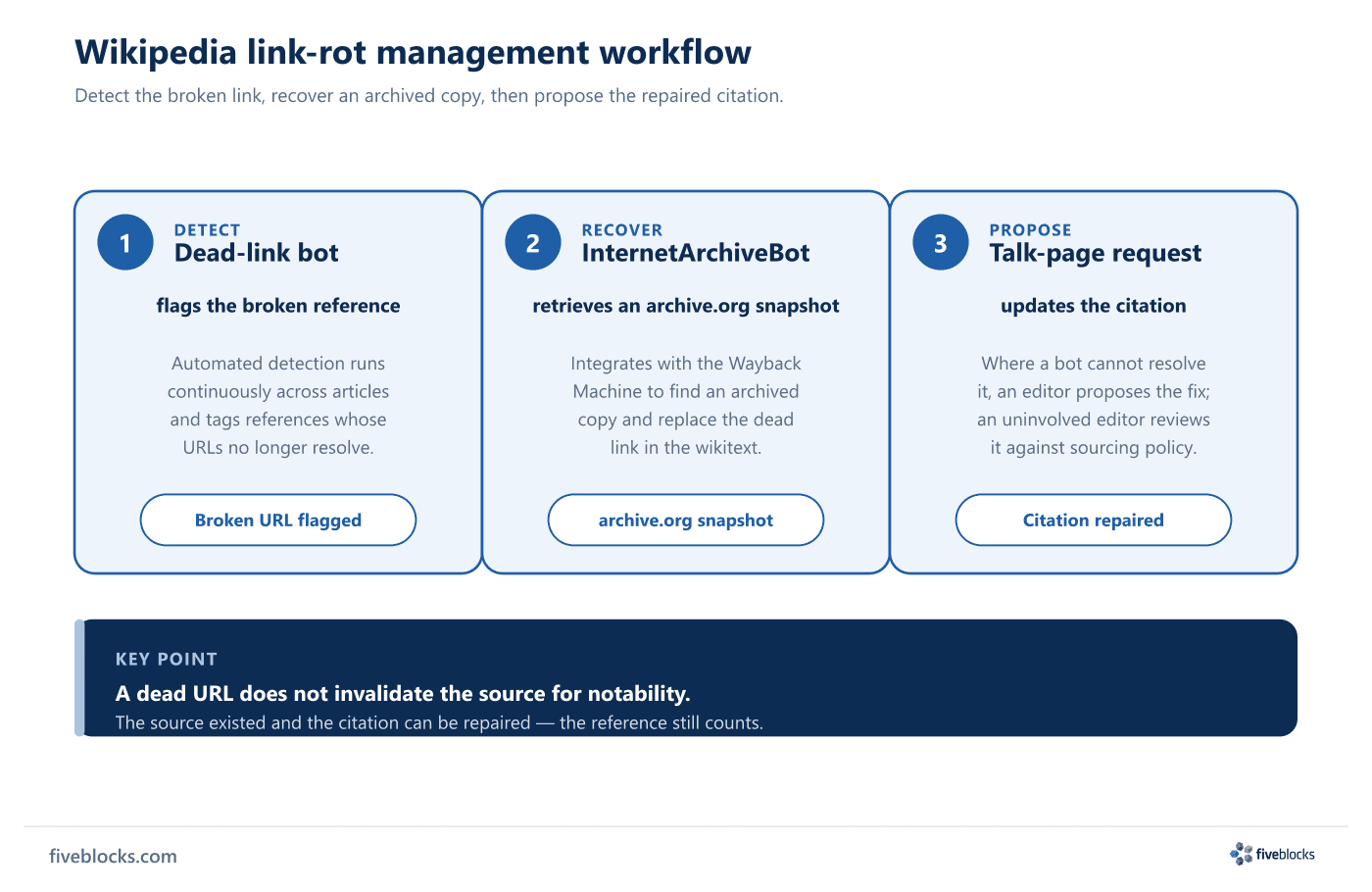Click 'The source existed and the citation' sentence
This screenshot has height=892, width=1372.
point(439,723)
